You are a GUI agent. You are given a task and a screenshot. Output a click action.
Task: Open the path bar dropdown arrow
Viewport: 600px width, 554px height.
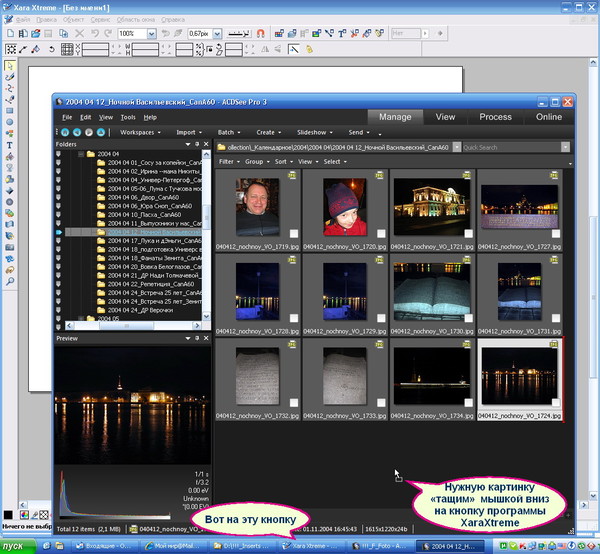click(457, 147)
